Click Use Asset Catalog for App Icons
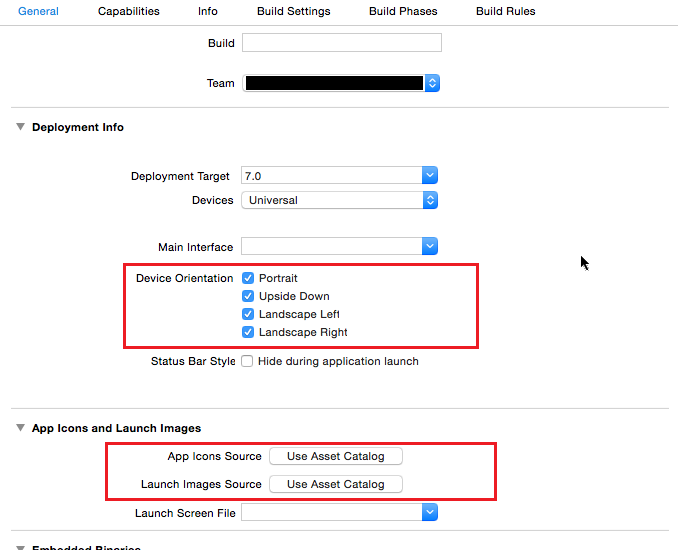The image size is (678, 550). 336,456
